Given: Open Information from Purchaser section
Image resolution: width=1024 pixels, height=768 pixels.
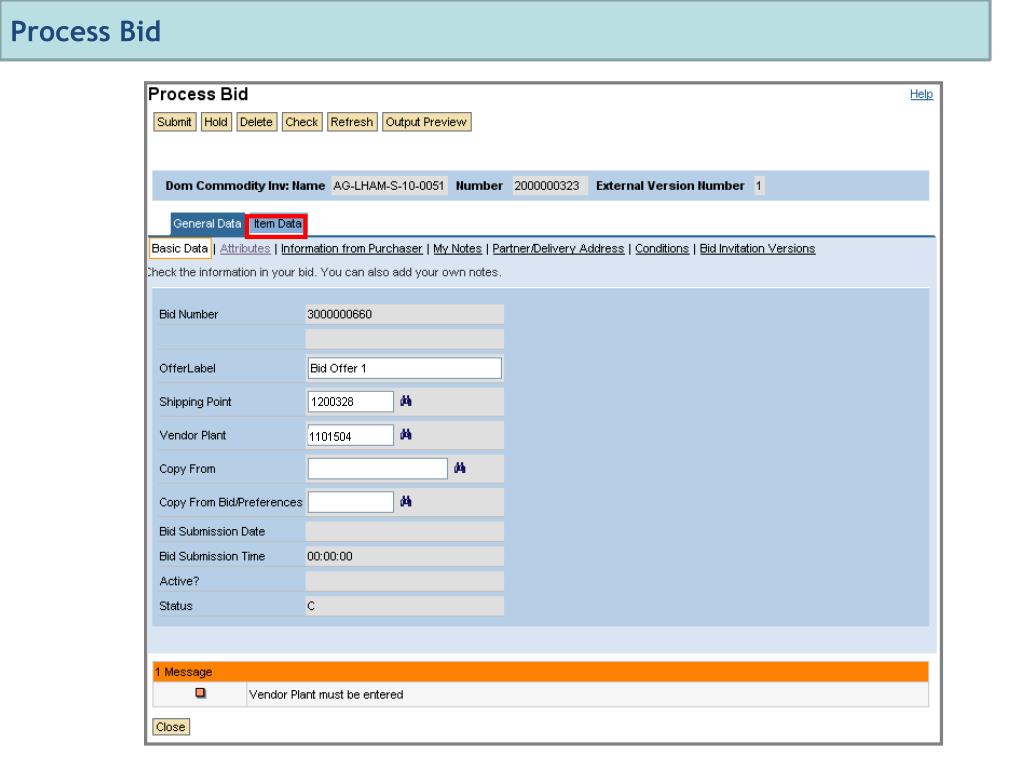Looking at the screenshot, I should click(350, 249).
